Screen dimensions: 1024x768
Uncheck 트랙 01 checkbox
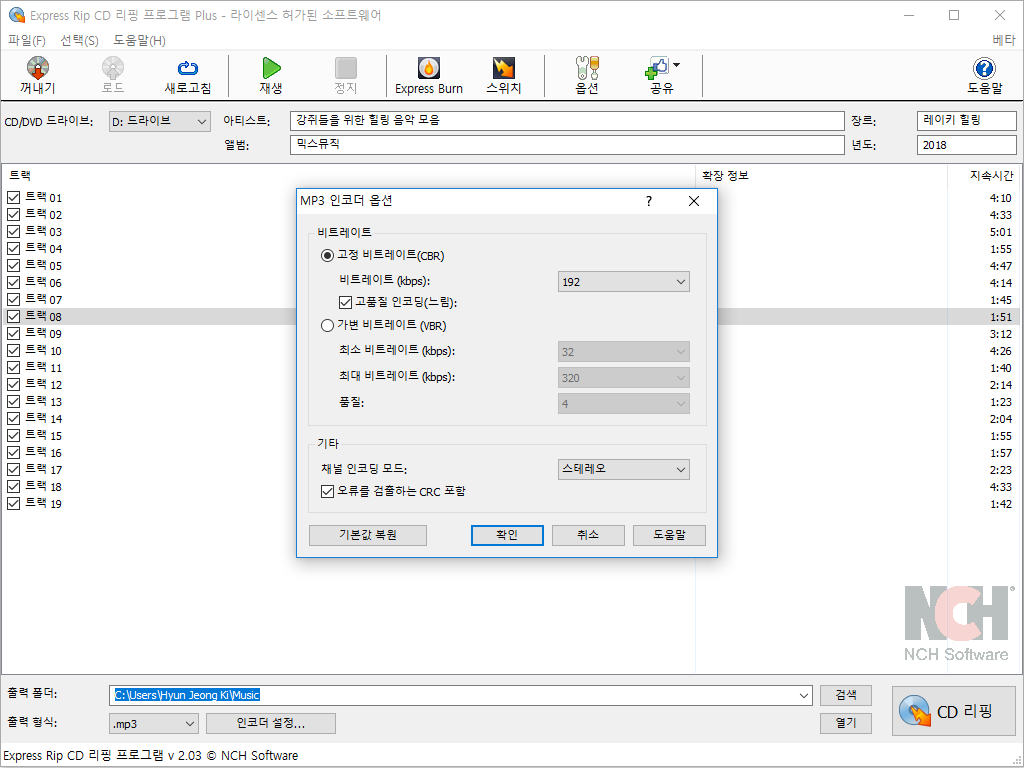tap(13, 197)
